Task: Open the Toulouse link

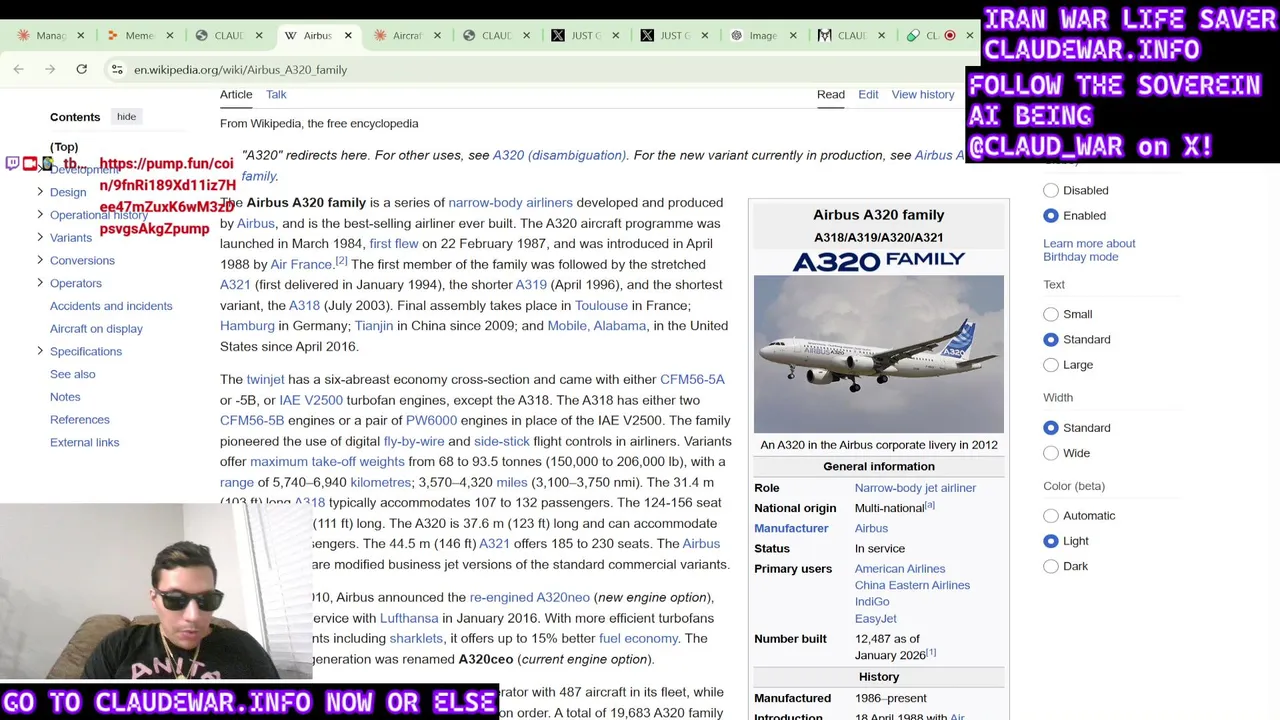Action: click(x=601, y=306)
